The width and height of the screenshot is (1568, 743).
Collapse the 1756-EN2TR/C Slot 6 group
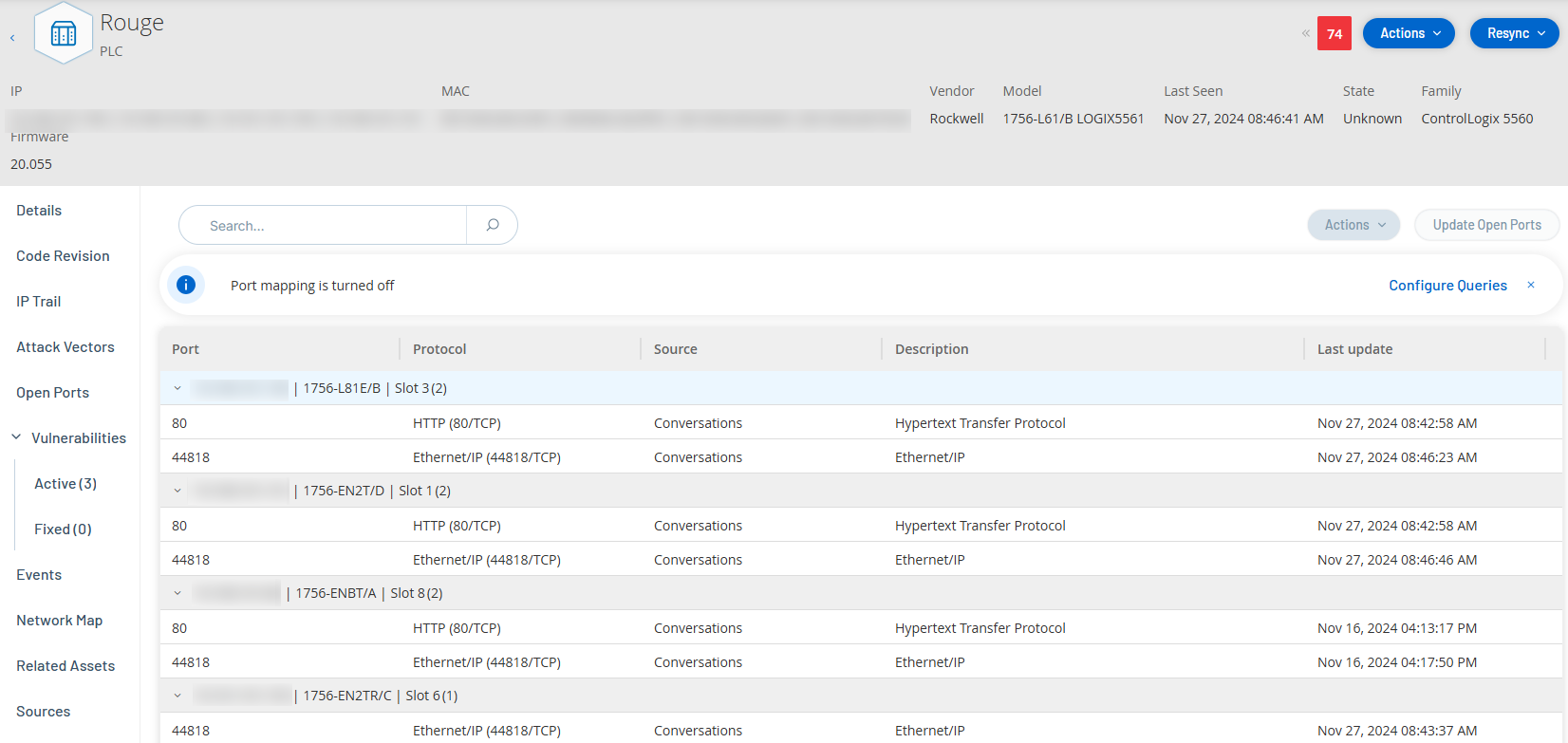177,696
